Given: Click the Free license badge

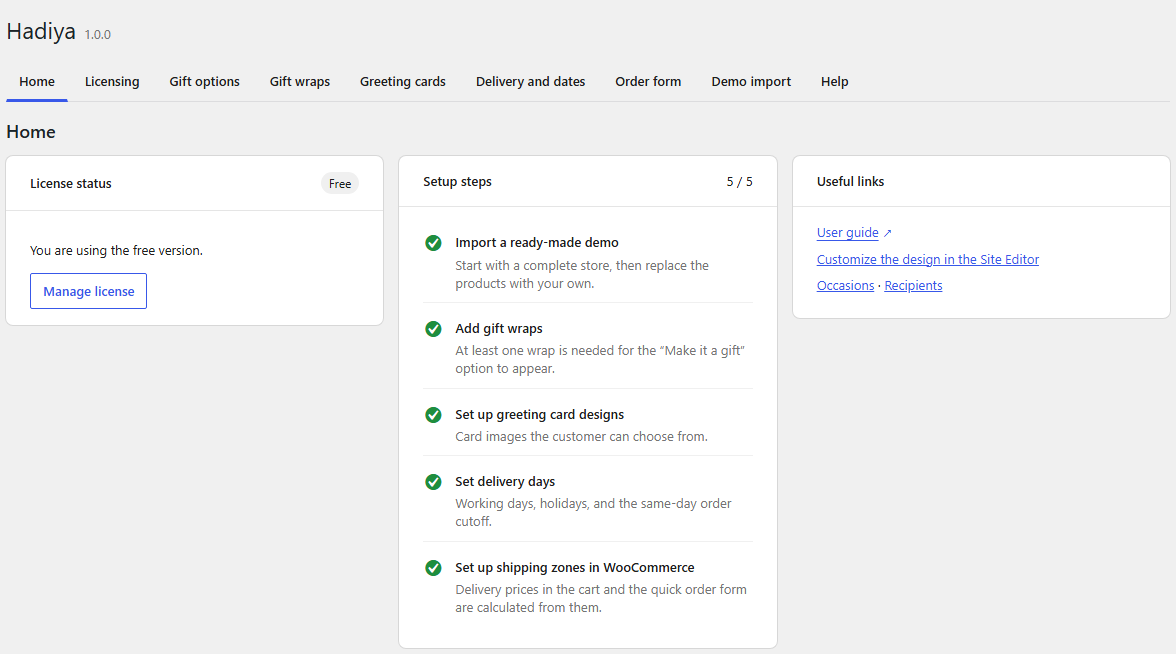Looking at the screenshot, I should click(x=340, y=184).
